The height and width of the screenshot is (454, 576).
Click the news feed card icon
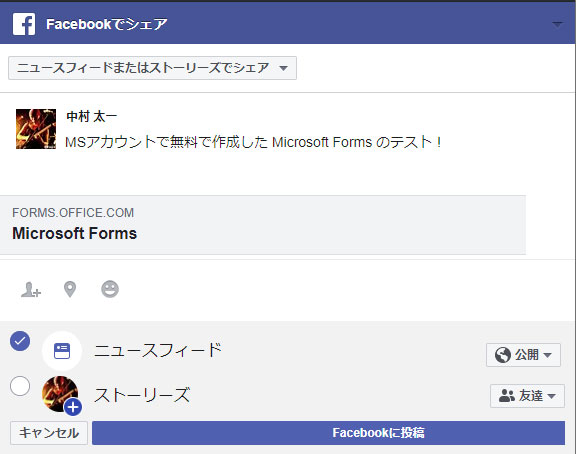tap(62, 351)
